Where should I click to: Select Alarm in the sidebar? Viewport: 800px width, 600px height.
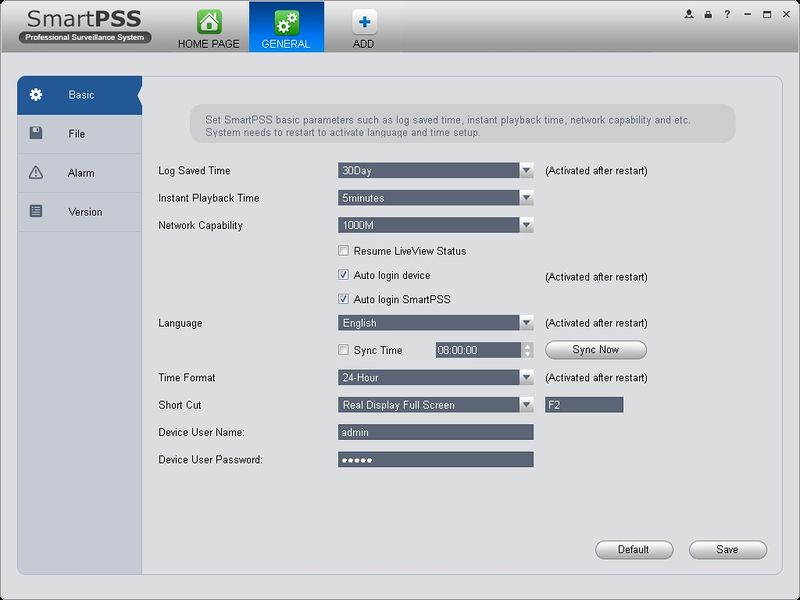(80, 173)
